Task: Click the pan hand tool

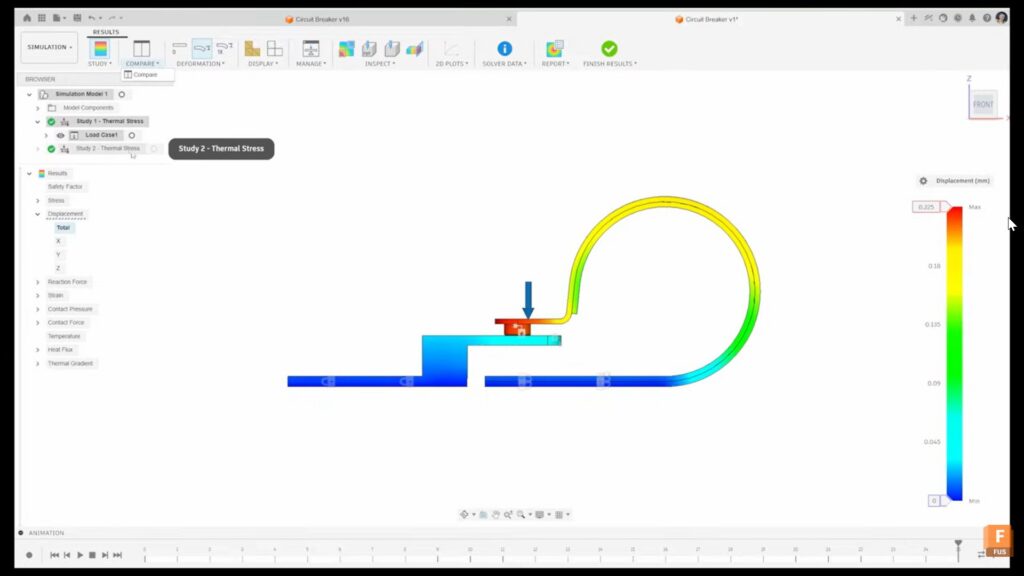Action: 496,515
